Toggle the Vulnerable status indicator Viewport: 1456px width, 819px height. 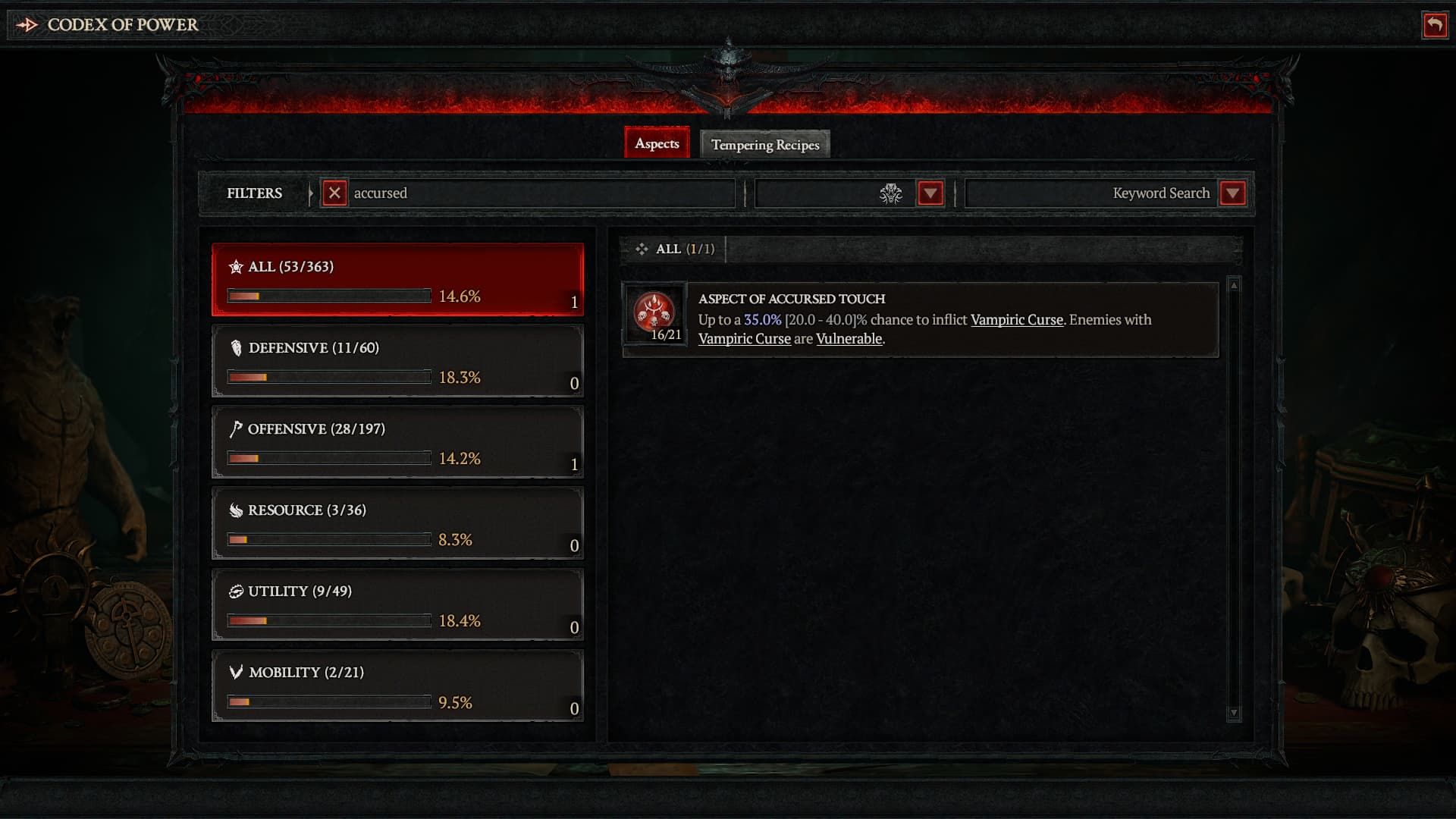tap(849, 338)
